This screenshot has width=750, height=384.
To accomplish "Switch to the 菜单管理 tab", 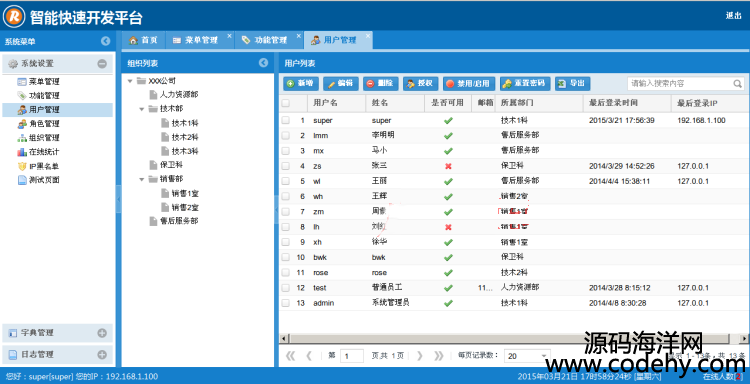I will (x=200, y=40).
